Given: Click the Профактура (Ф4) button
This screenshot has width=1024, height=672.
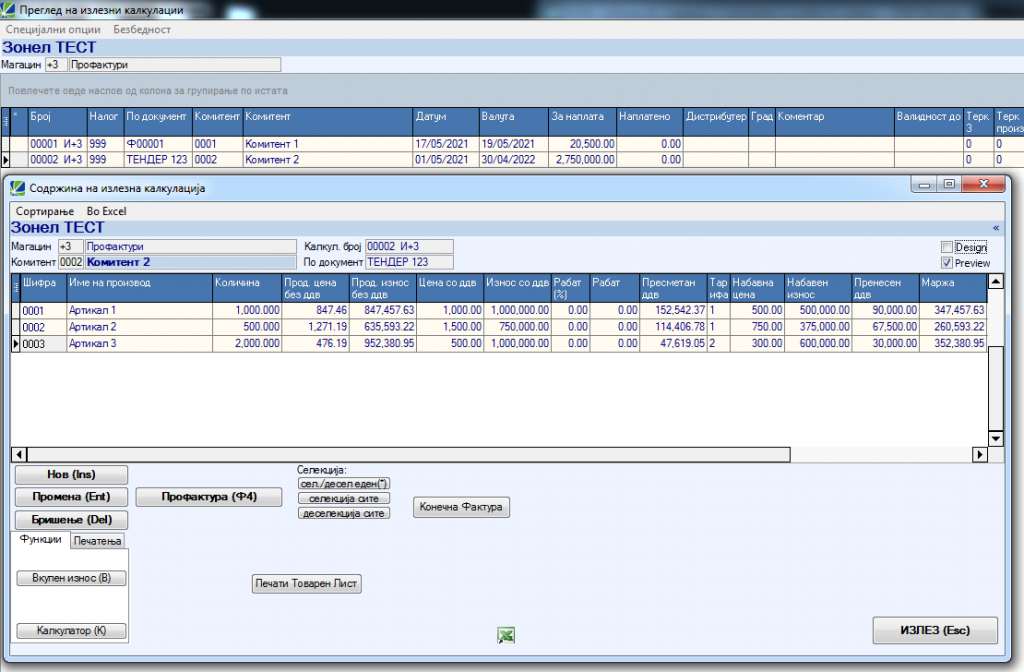Looking at the screenshot, I should click(209, 497).
